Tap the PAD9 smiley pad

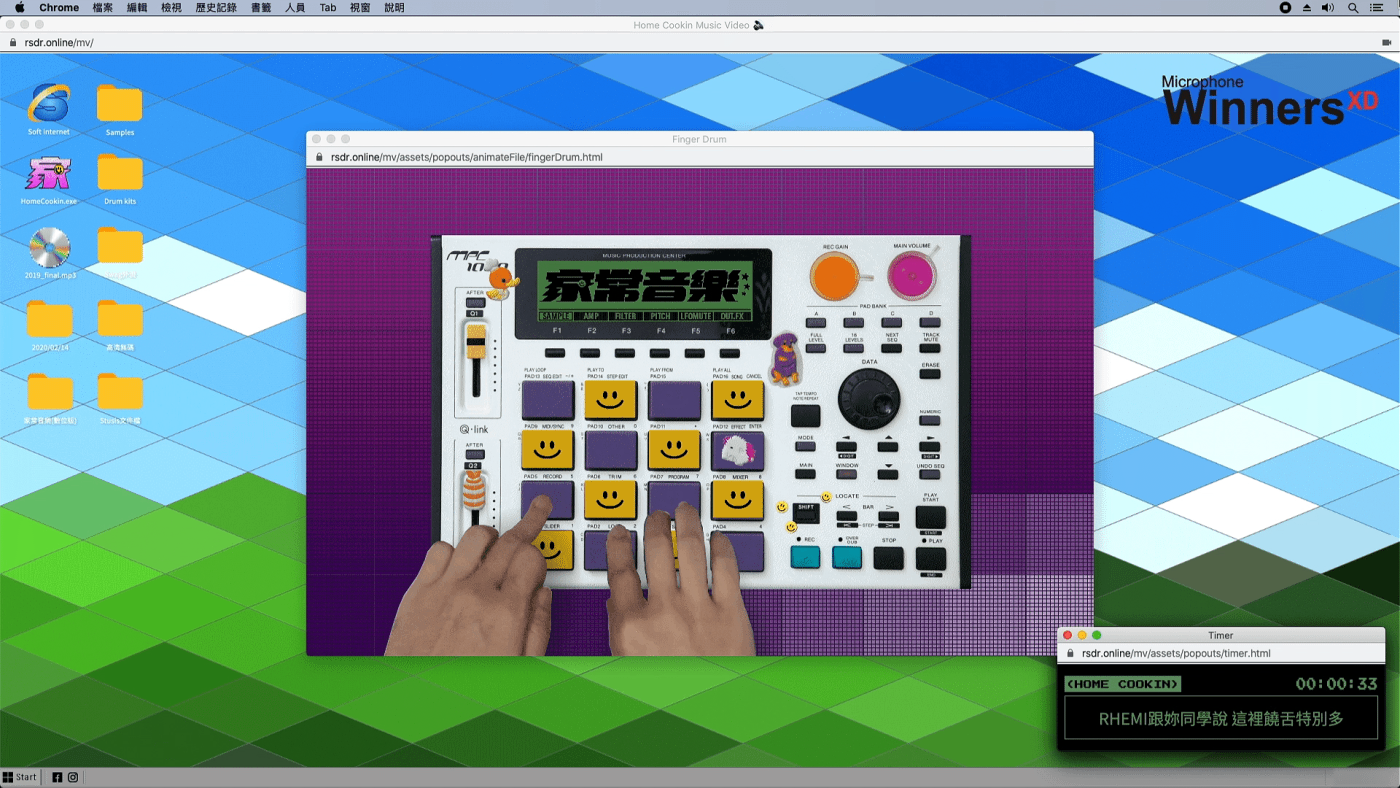pyautogui.click(x=547, y=450)
